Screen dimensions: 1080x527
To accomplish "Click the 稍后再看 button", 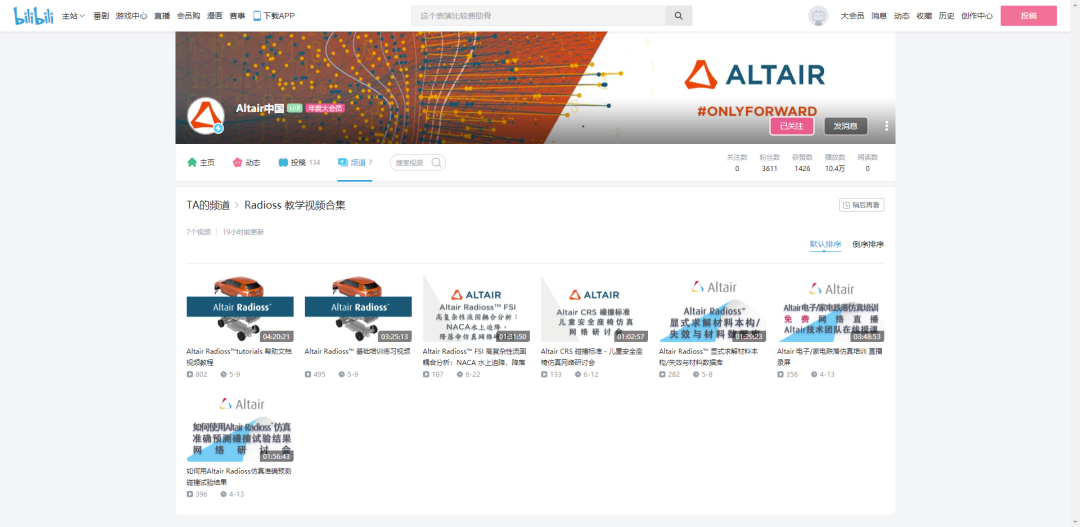I will point(862,205).
